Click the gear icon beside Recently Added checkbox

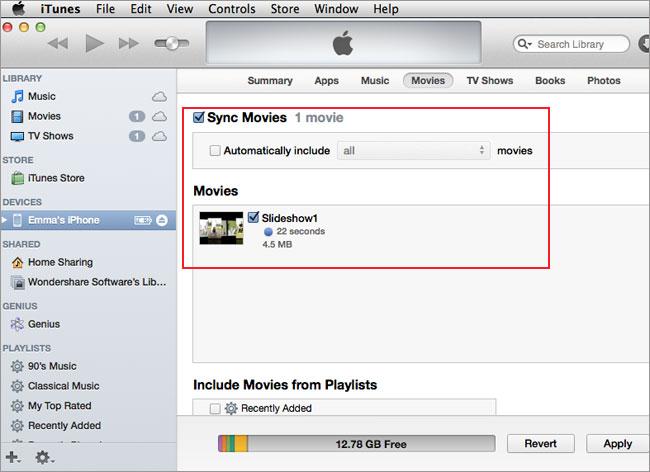[231, 409]
